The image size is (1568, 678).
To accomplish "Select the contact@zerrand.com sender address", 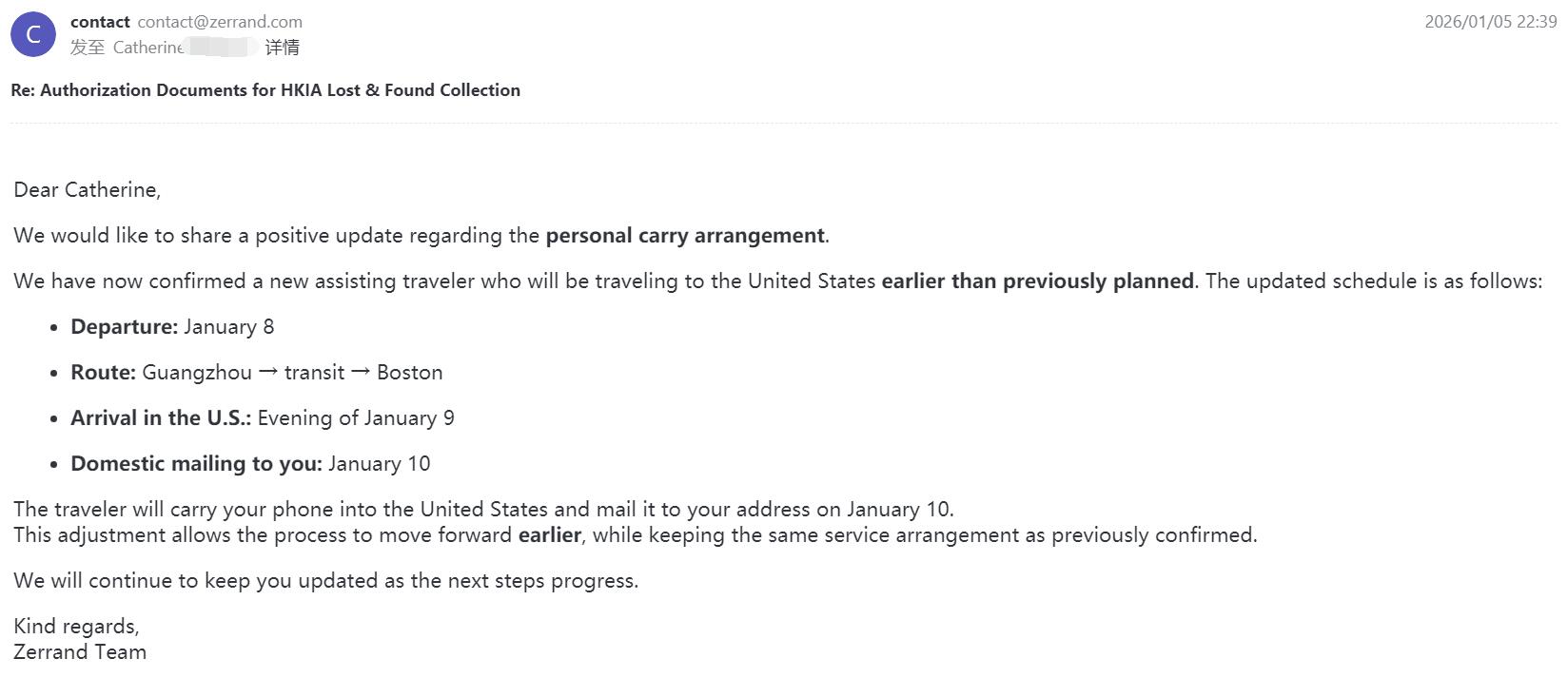I will pos(220,22).
